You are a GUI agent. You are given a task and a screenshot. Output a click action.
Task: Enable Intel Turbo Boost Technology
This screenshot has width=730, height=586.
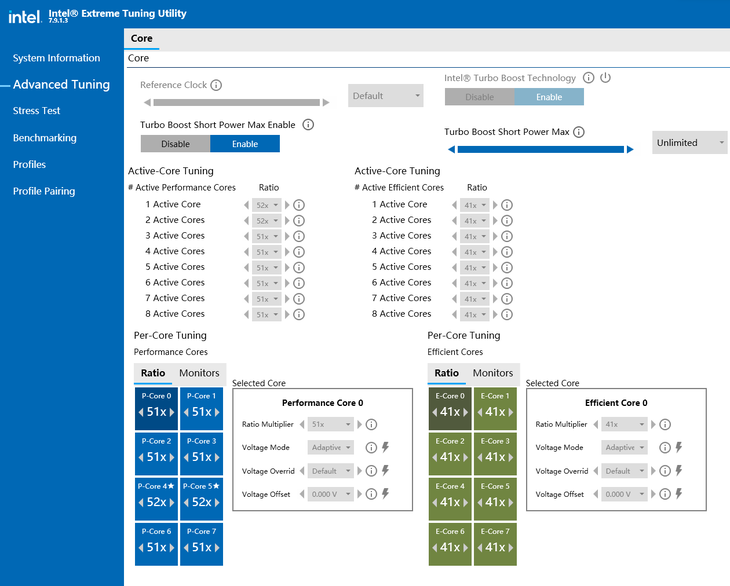pos(549,97)
